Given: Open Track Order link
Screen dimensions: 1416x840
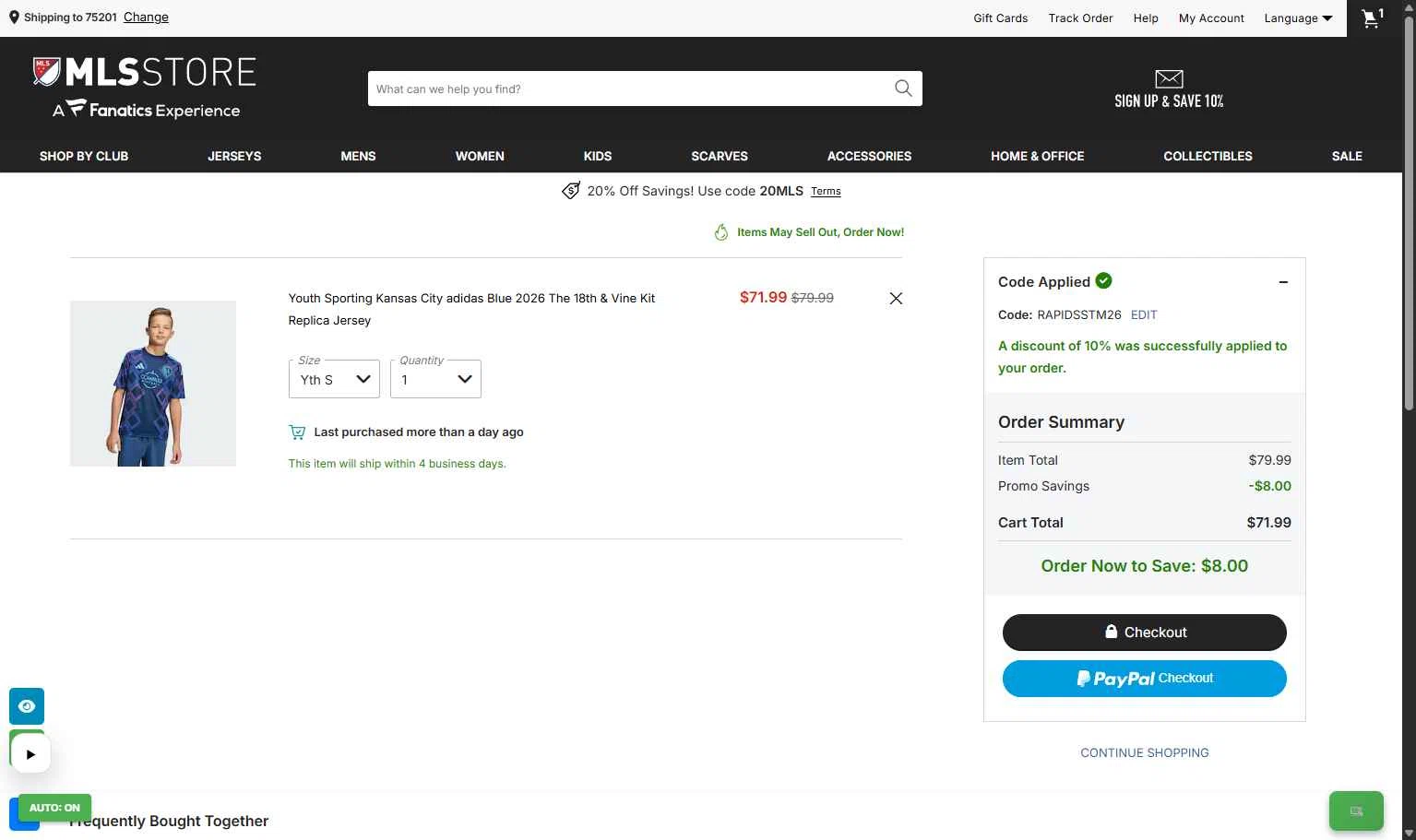Looking at the screenshot, I should [x=1080, y=18].
